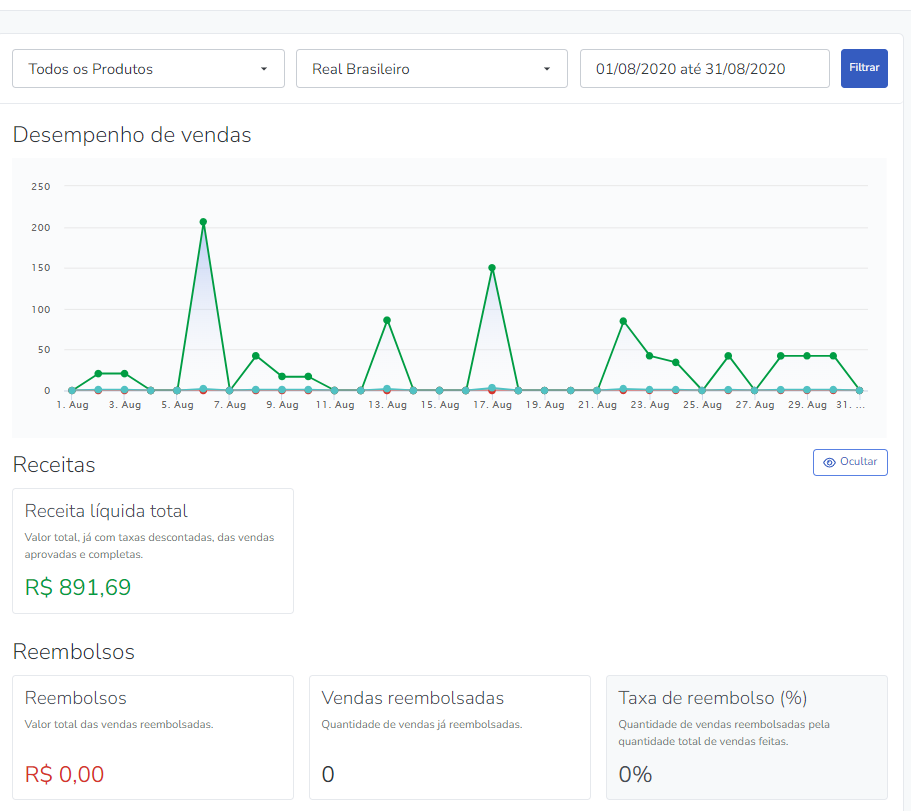Click the Taxa de reembolso (%) title
Image resolution: width=911 pixels, height=811 pixels.
pyautogui.click(x=712, y=698)
